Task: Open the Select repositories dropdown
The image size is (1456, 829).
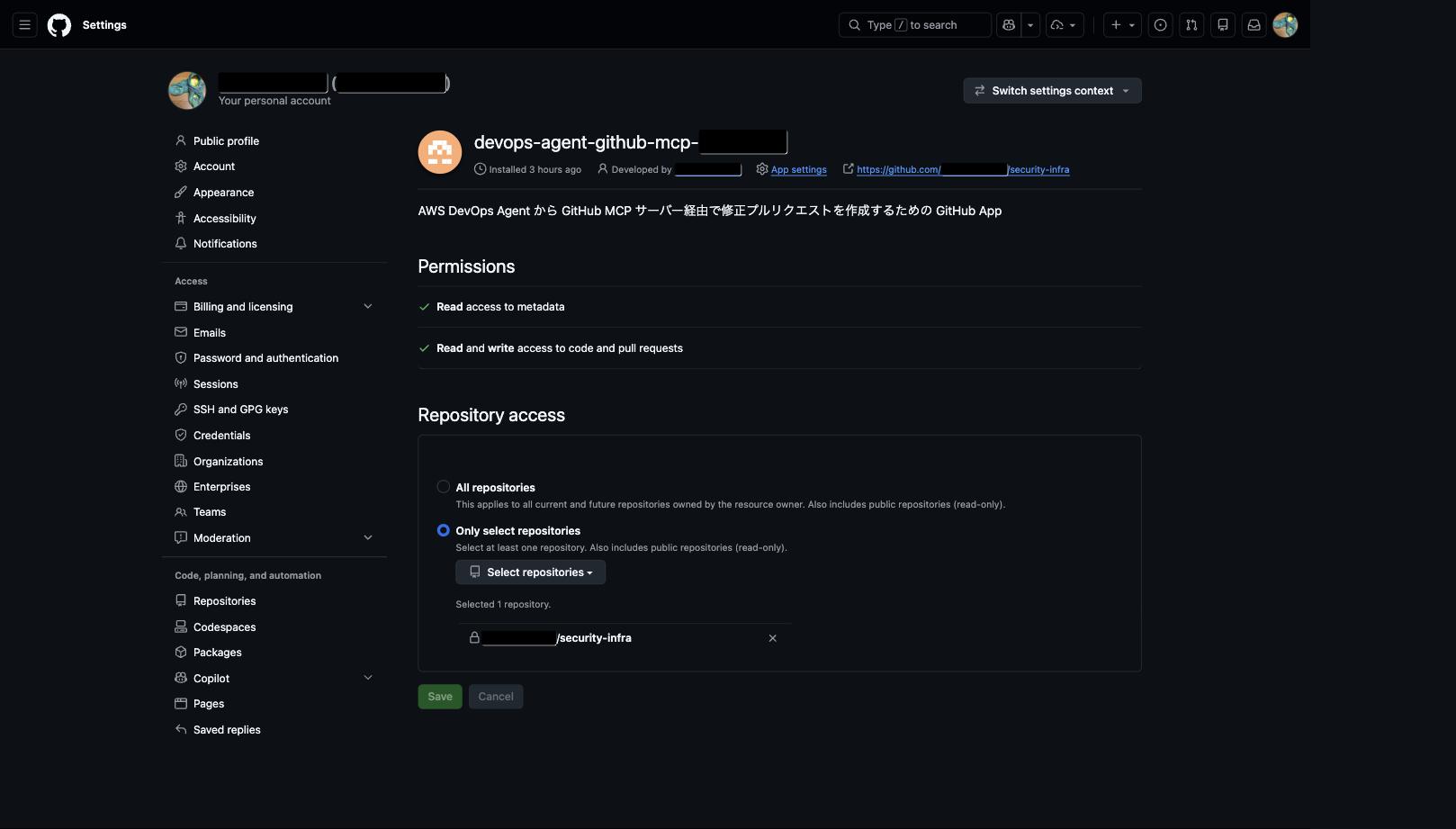Action: click(531, 572)
